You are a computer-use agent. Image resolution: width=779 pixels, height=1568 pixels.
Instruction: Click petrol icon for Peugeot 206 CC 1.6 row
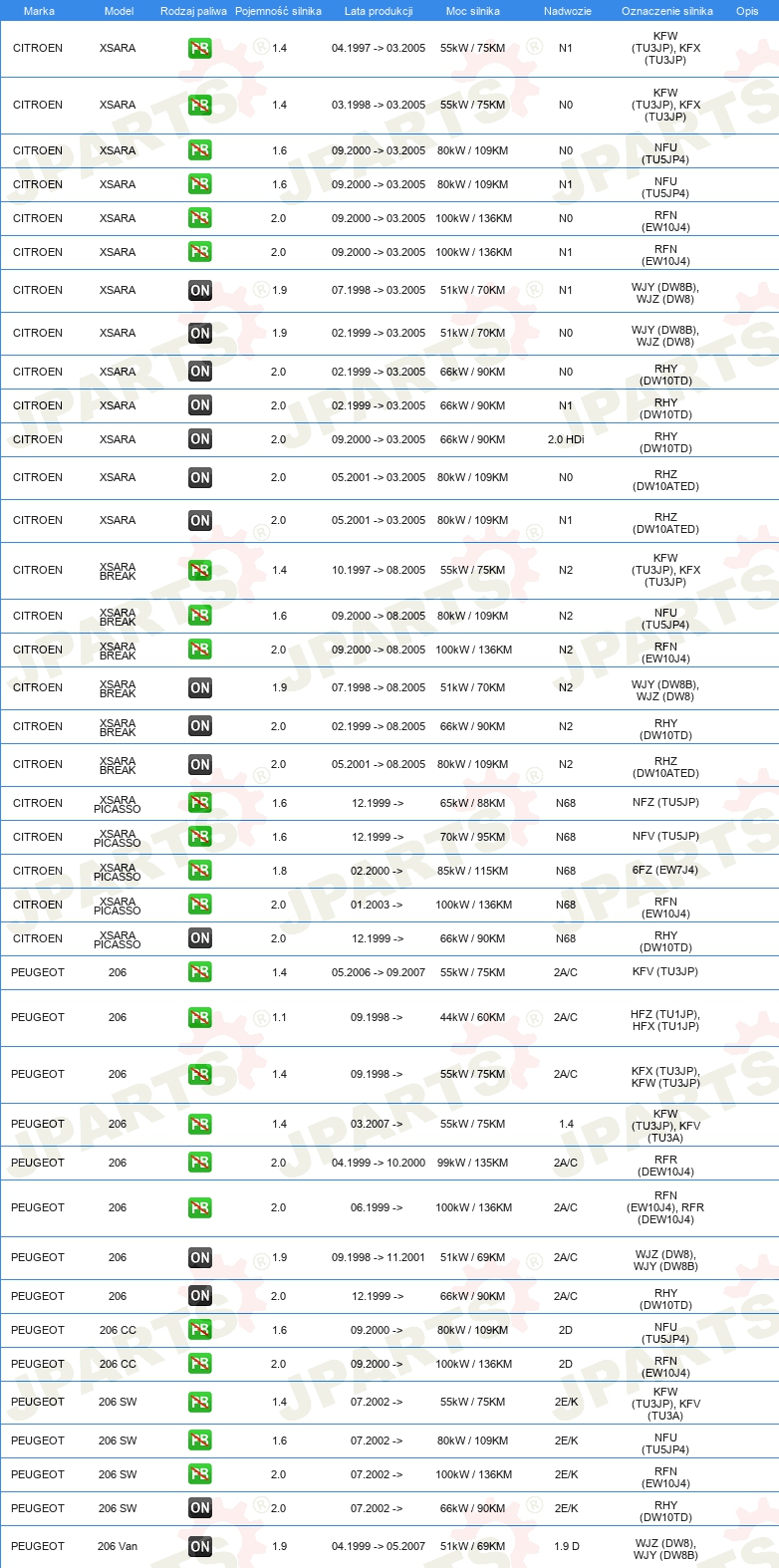click(200, 1330)
